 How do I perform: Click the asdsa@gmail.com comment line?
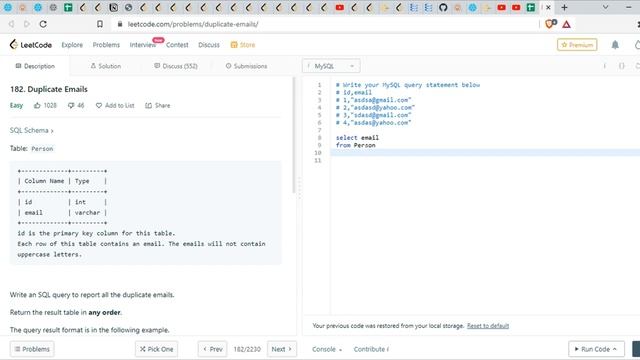[373, 100]
